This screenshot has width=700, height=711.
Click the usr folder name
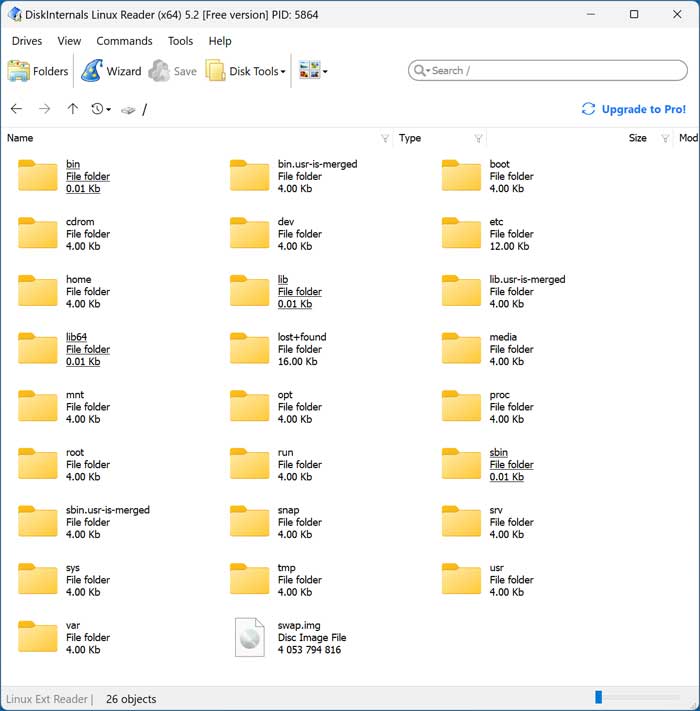[496, 567]
